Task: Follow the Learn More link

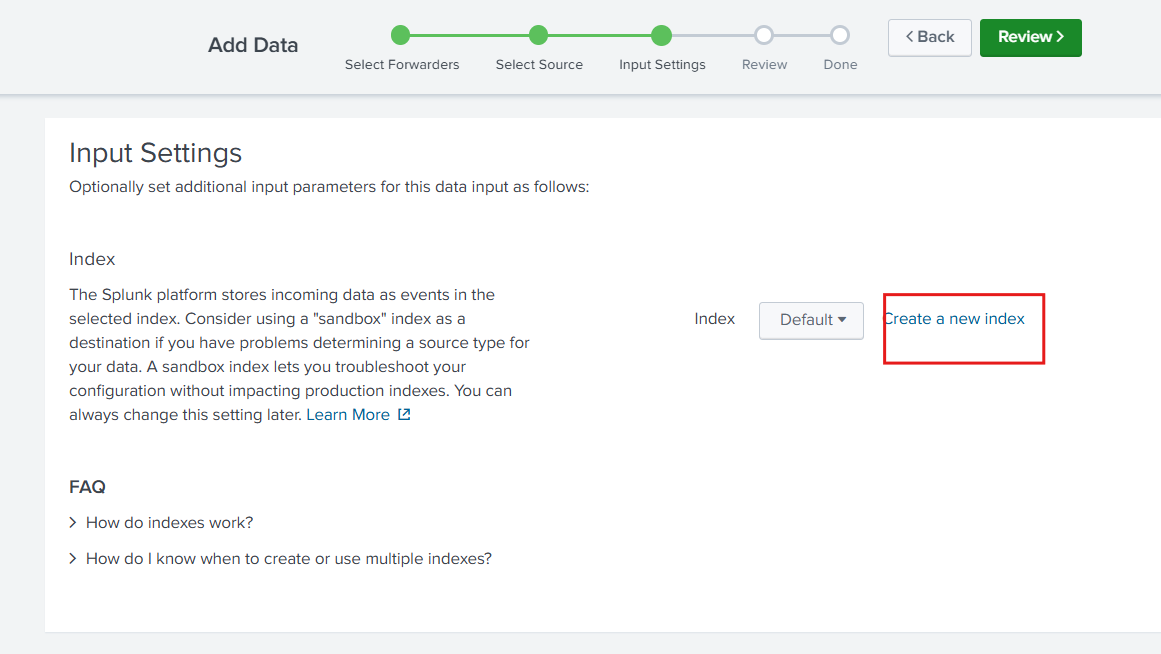Action: click(x=348, y=415)
